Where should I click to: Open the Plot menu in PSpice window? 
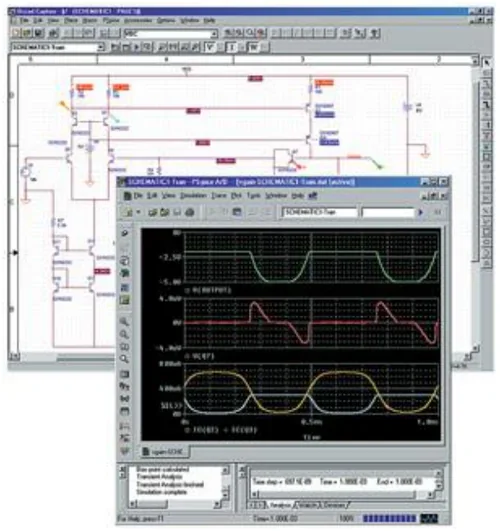pos(236,196)
